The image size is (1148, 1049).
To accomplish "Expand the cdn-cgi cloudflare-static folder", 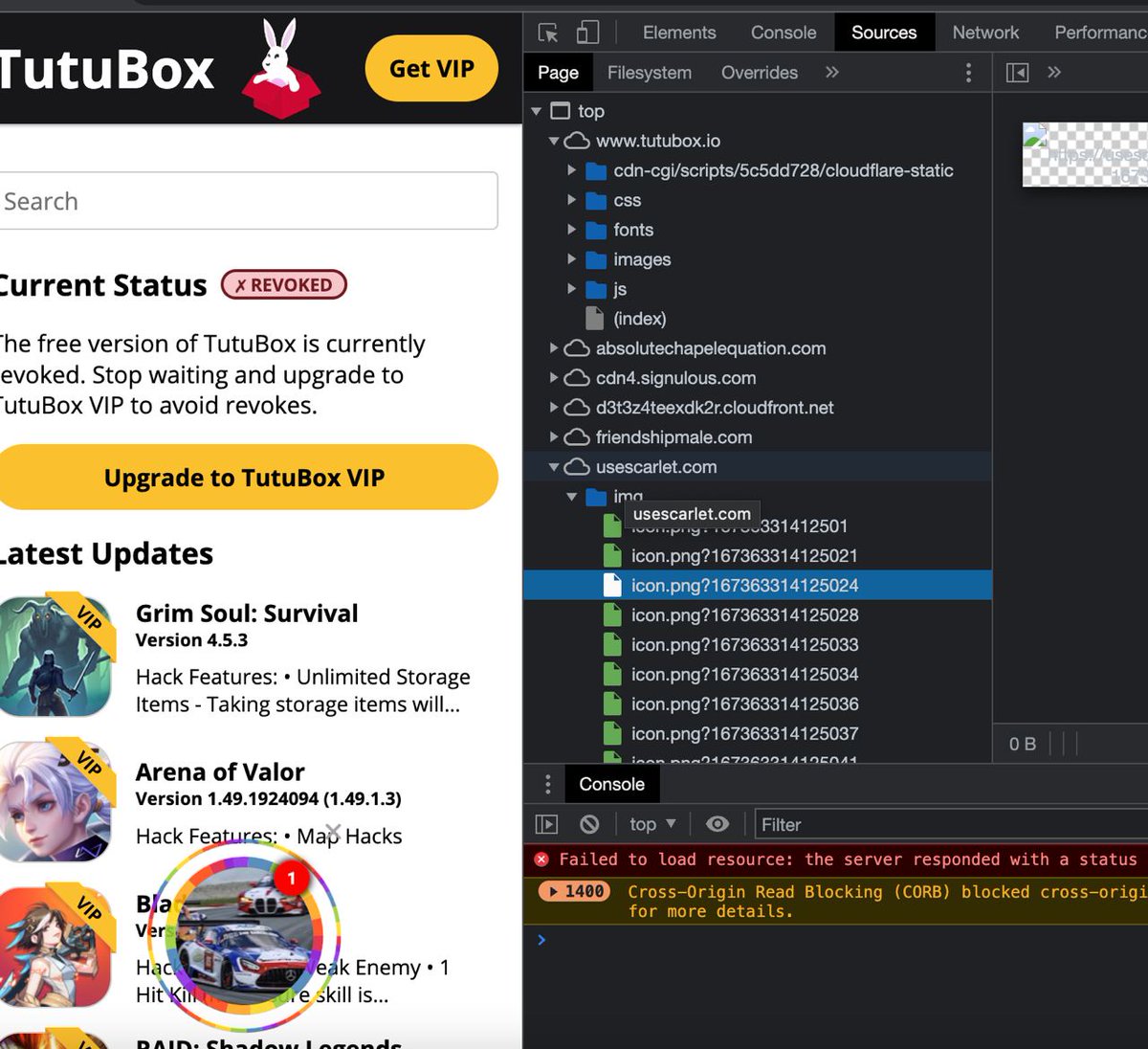I will (571, 170).
